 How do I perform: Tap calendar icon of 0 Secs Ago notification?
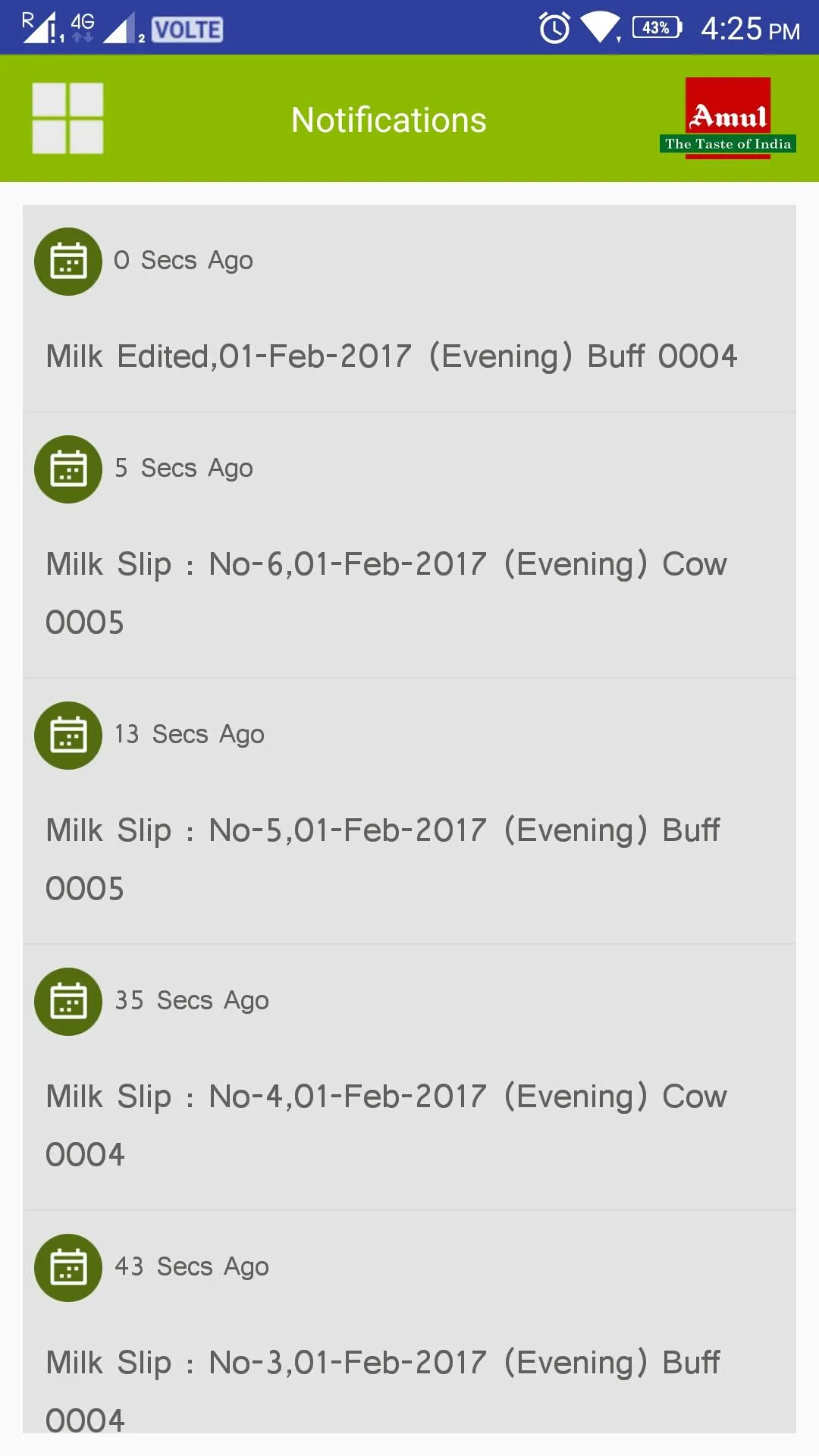(x=68, y=262)
